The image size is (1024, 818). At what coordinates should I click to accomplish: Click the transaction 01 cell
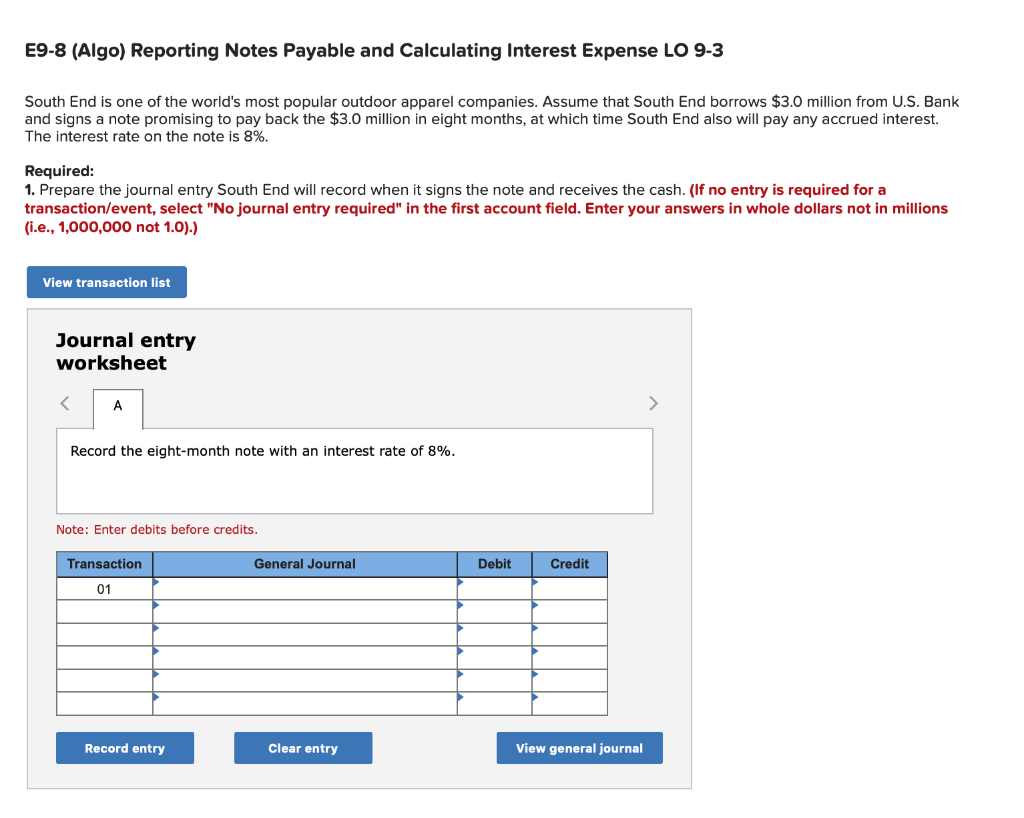coord(104,588)
